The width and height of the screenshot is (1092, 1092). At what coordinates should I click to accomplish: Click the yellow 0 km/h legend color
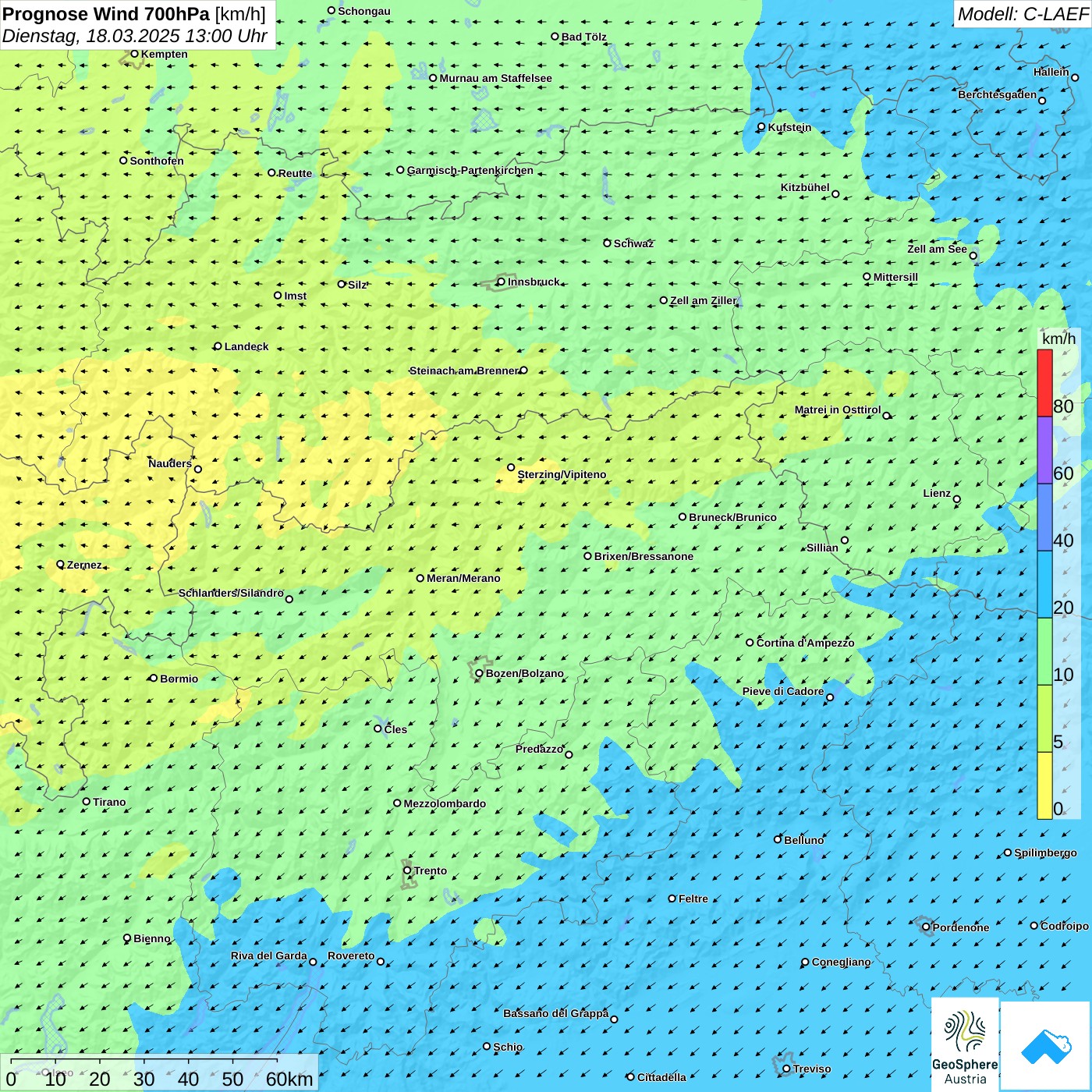pyautogui.click(x=1044, y=785)
